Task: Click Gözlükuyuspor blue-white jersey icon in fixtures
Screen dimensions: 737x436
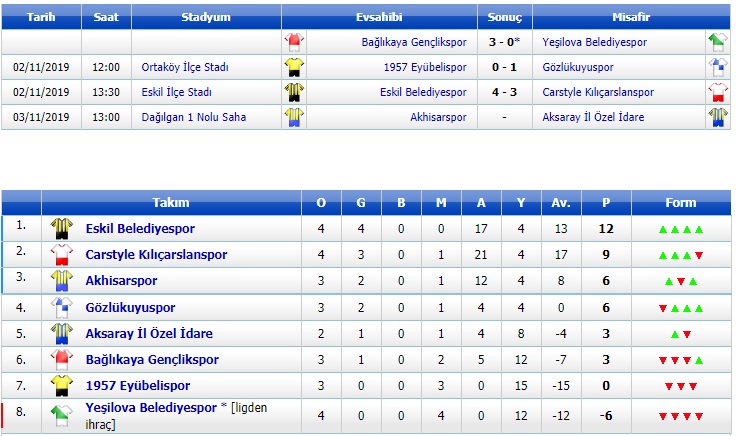Action: pos(718,67)
